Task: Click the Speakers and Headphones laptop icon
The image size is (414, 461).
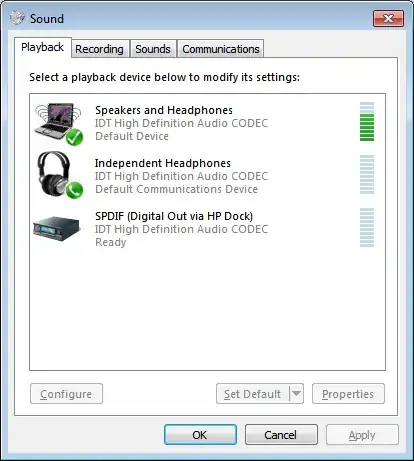Action: [59, 124]
